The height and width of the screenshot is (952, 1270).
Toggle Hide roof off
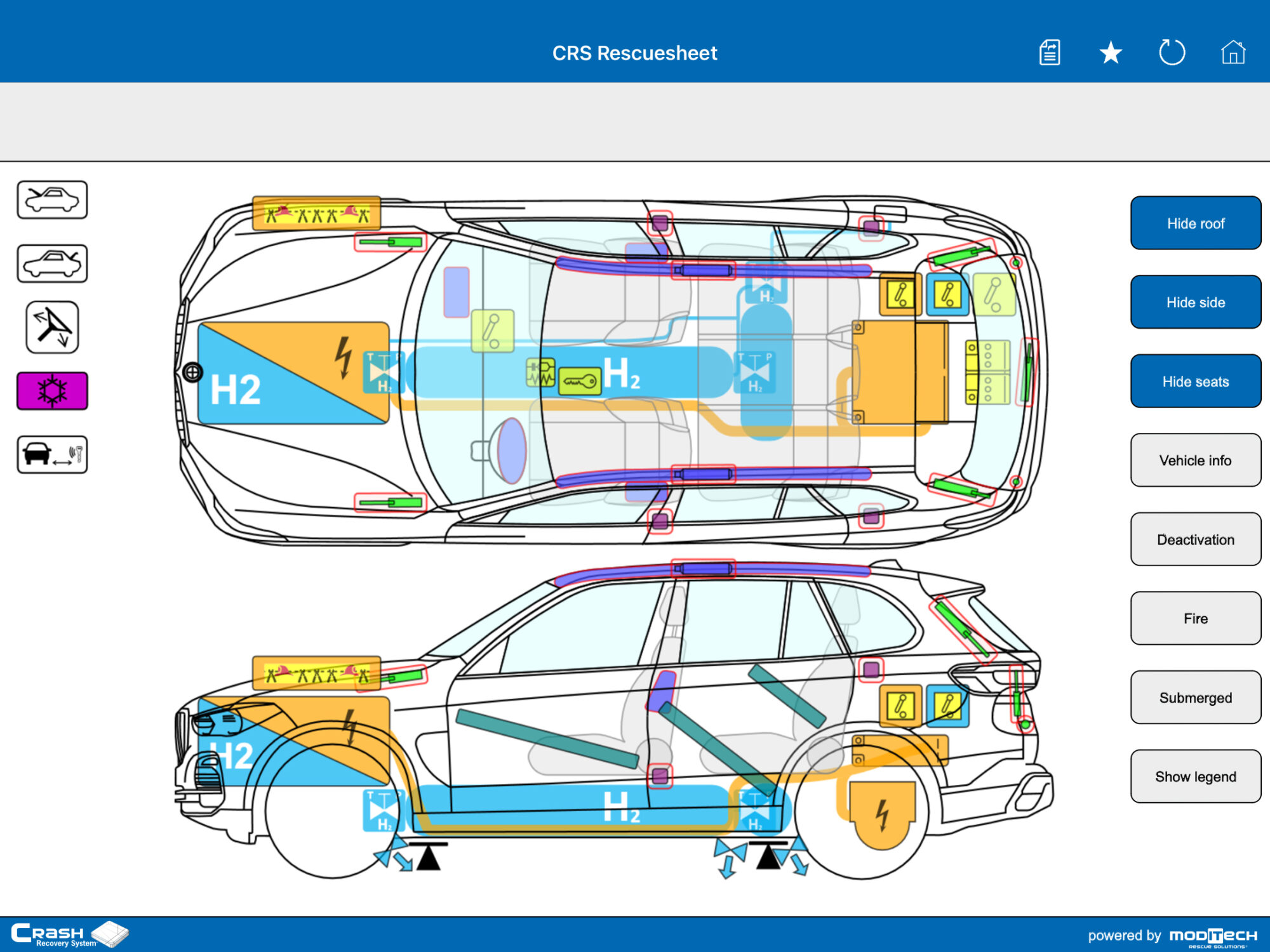pos(1196,223)
